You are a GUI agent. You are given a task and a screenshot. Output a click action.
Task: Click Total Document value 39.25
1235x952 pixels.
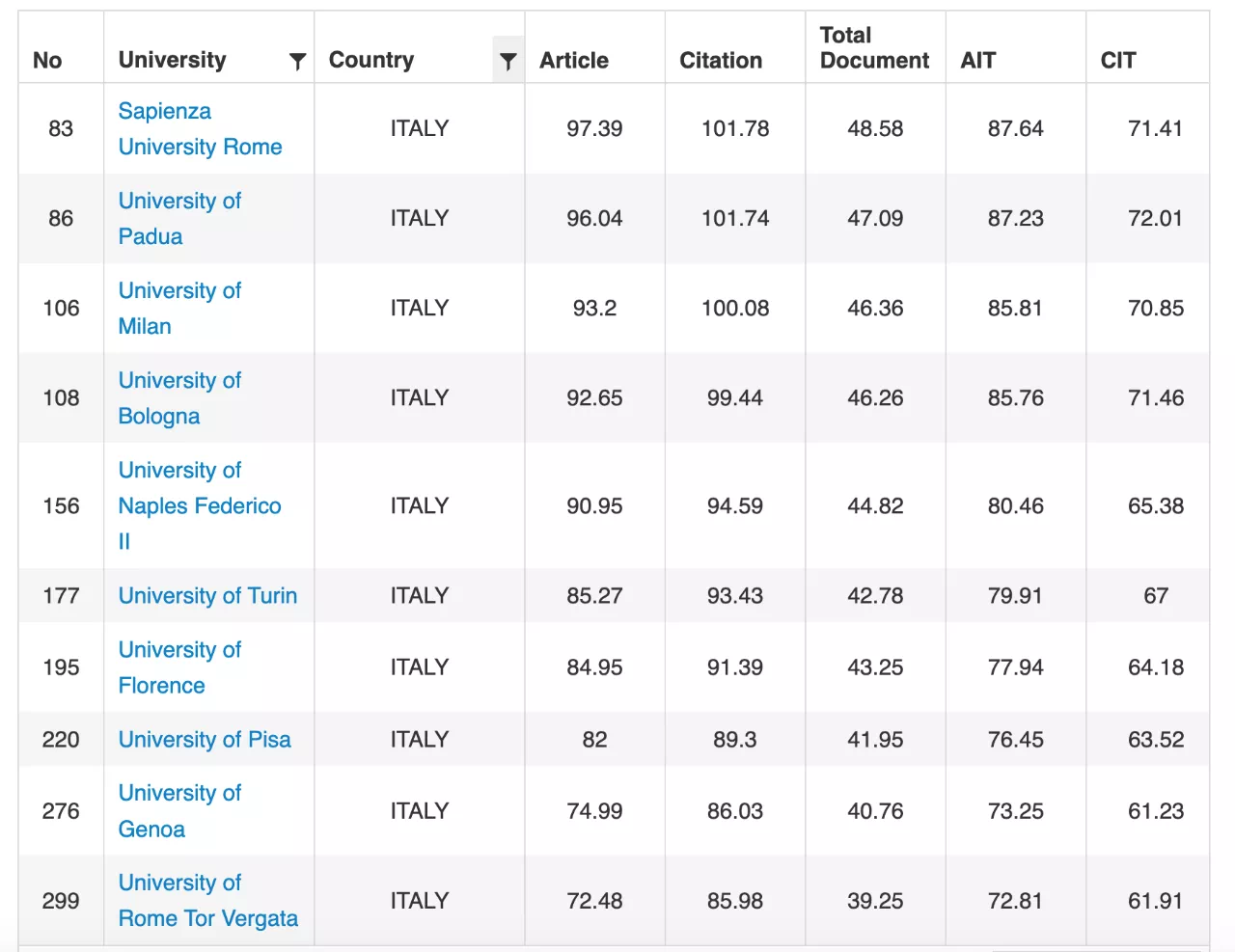pos(875,900)
